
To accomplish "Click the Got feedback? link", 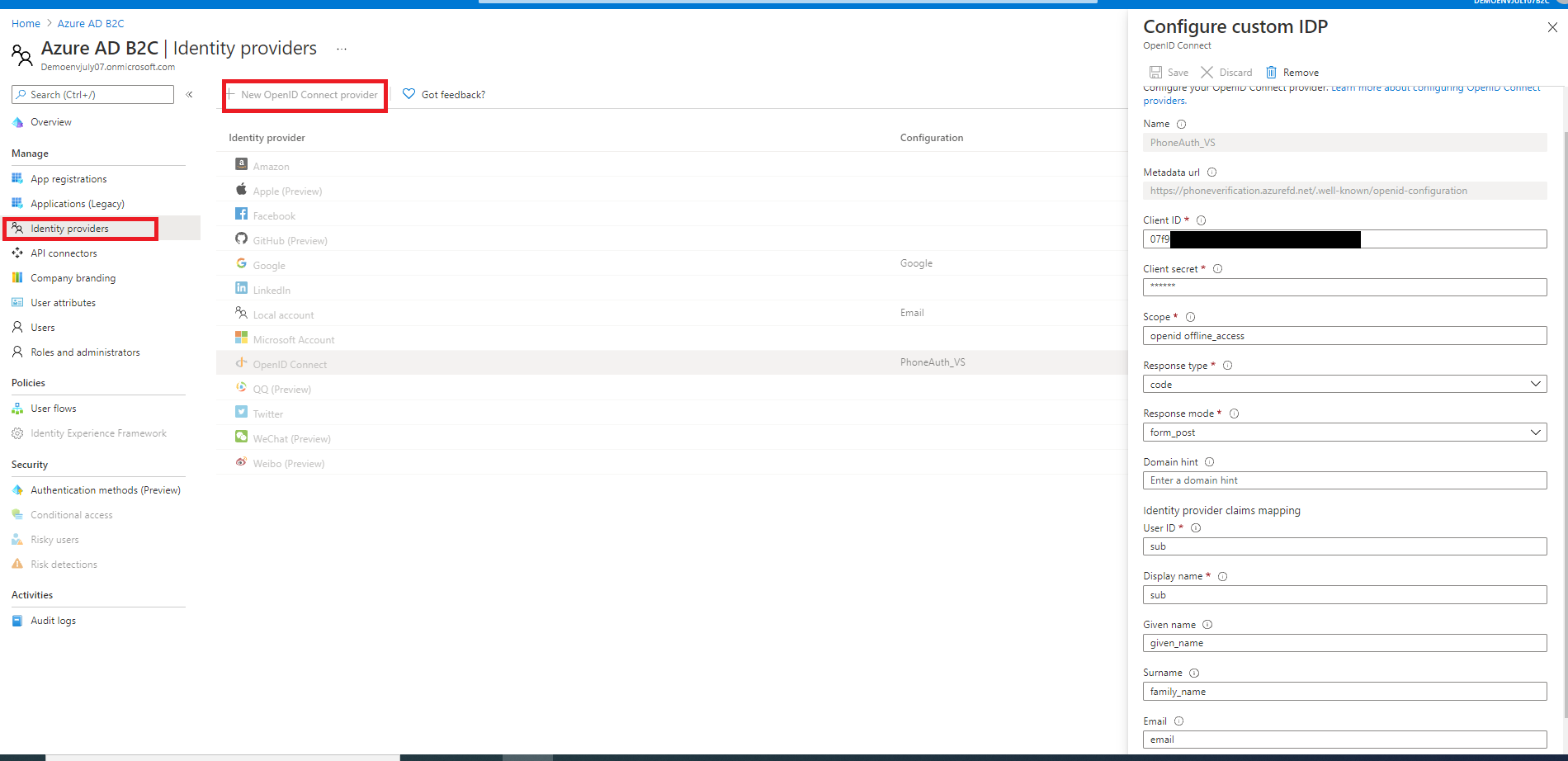I will click(453, 95).
